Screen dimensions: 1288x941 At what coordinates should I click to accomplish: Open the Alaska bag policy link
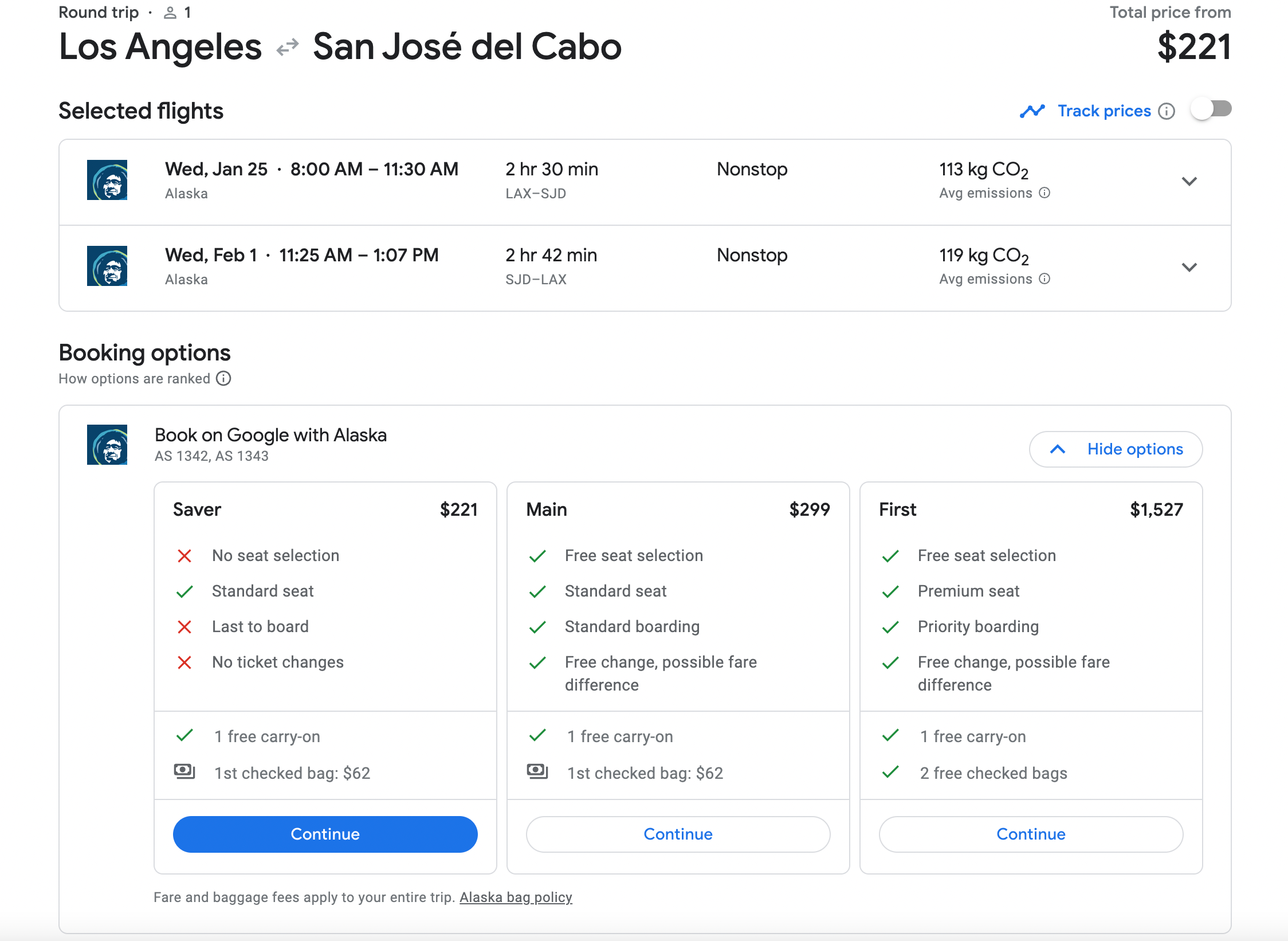coord(516,897)
